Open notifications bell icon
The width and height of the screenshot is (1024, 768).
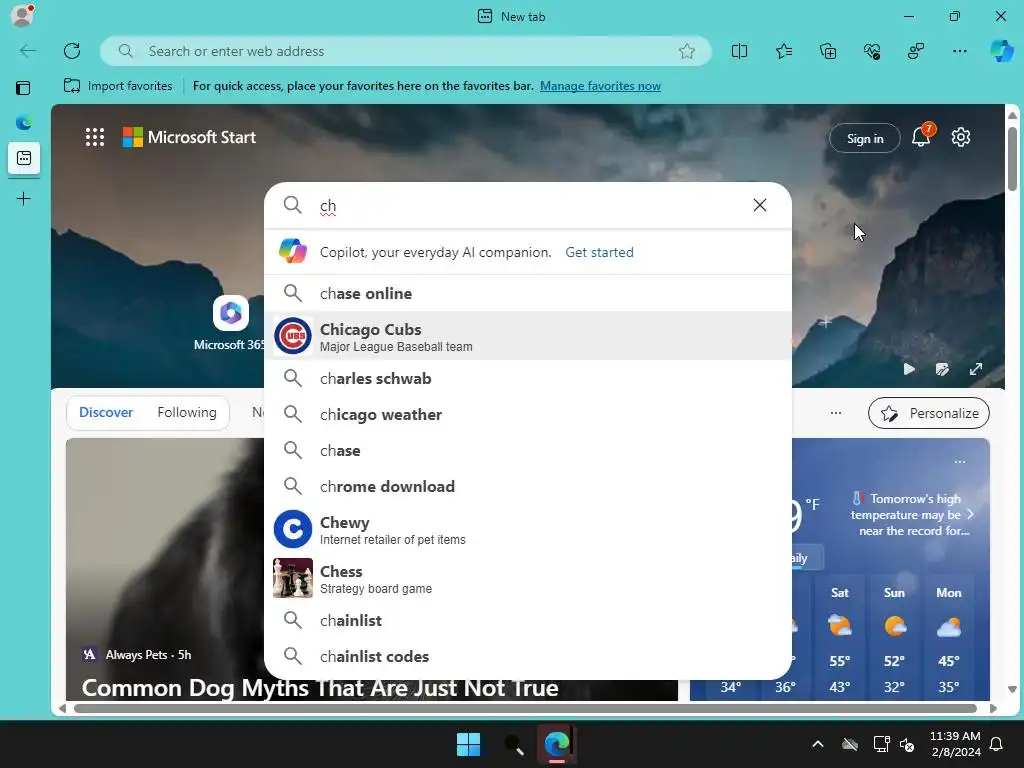pyautogui.click(x=921, y=137)
